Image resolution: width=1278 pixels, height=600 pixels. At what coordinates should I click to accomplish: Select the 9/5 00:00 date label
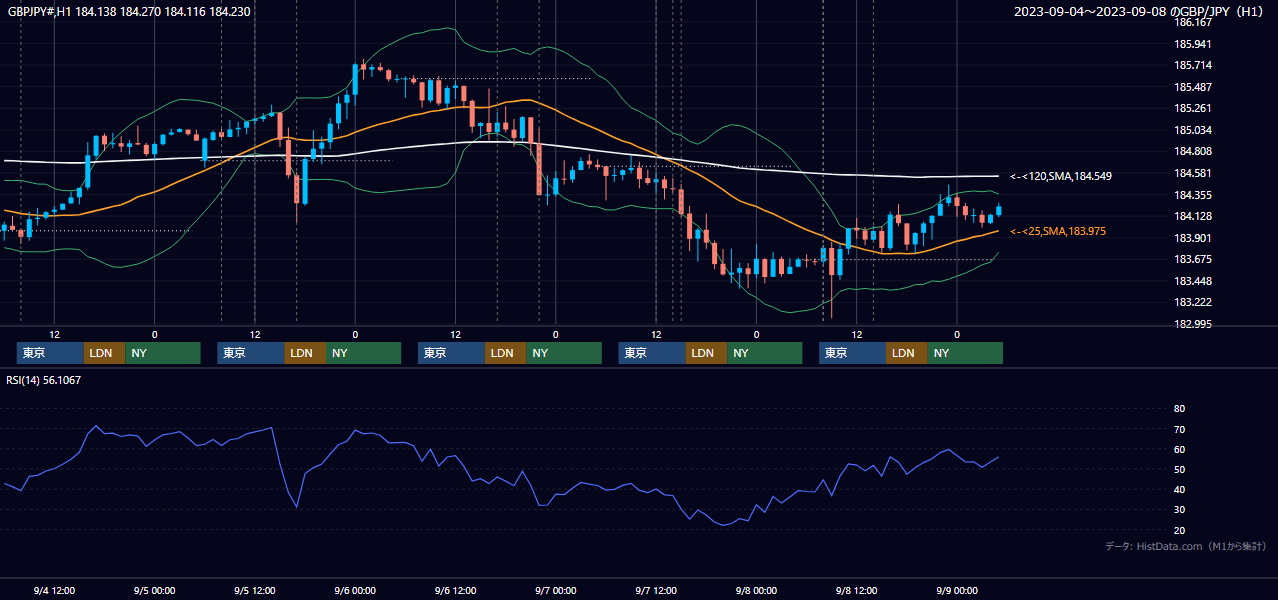pos(154,590)
